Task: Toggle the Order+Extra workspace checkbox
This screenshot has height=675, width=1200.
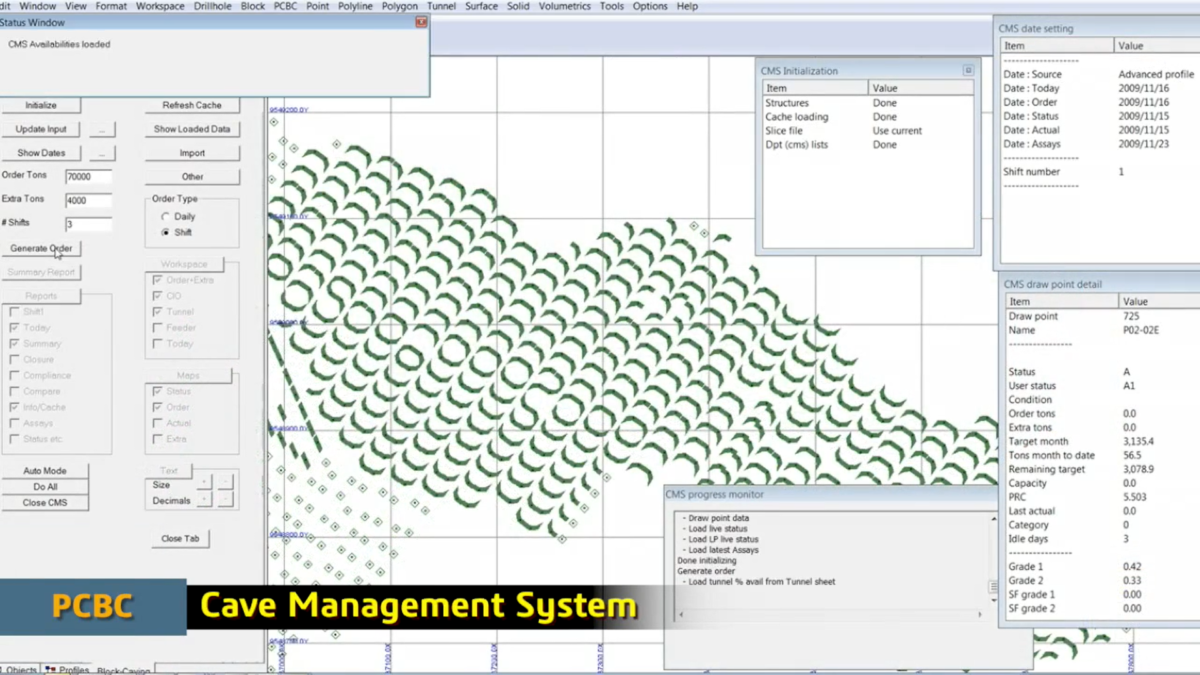Action: [157, 280]
